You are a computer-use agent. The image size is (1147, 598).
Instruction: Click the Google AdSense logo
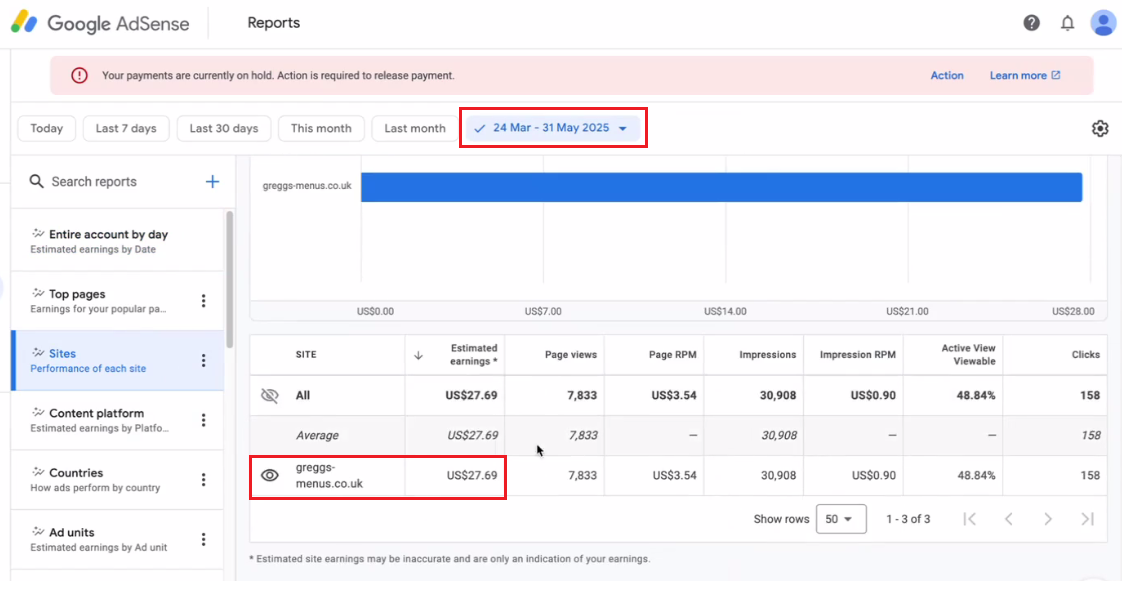tap(100, 23)
